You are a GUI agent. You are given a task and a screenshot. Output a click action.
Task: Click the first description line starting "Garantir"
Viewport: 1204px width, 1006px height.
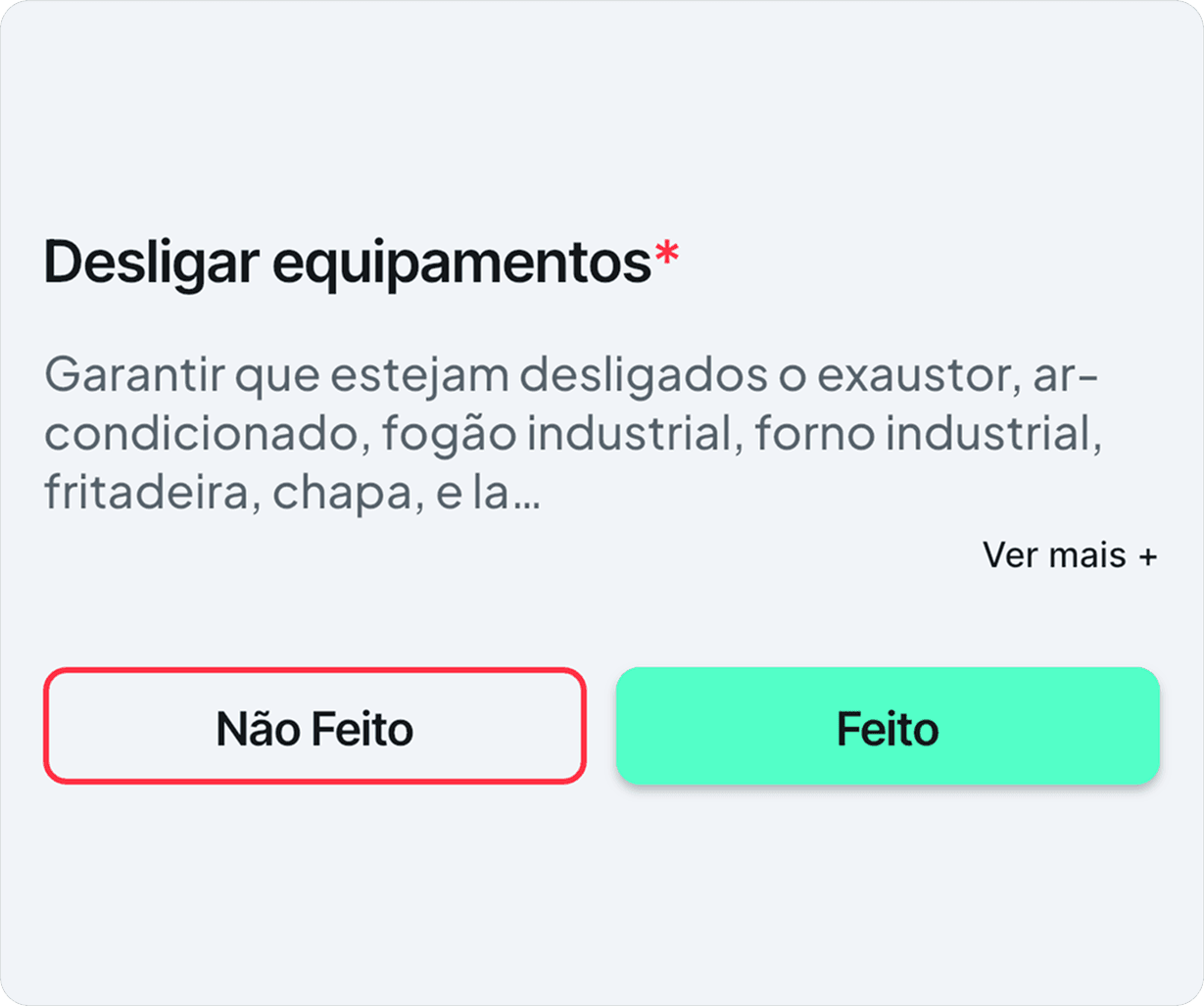tap(570, 377)
